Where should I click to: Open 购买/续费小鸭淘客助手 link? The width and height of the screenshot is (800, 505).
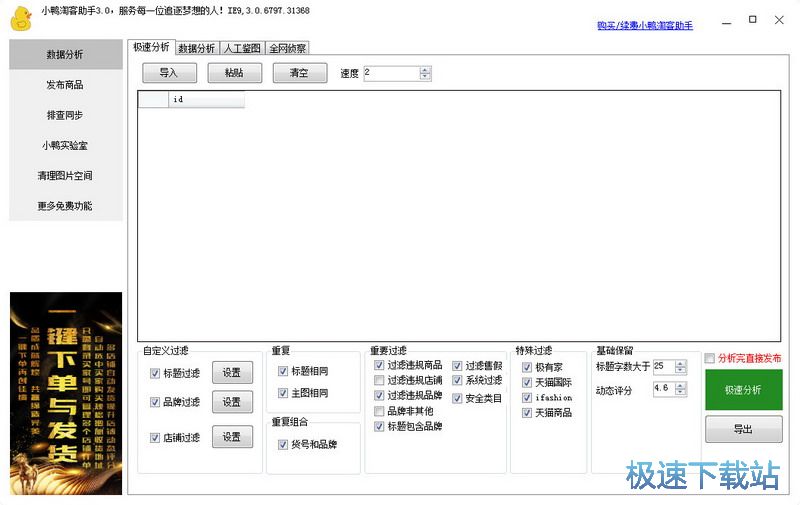tap(644, 25)
